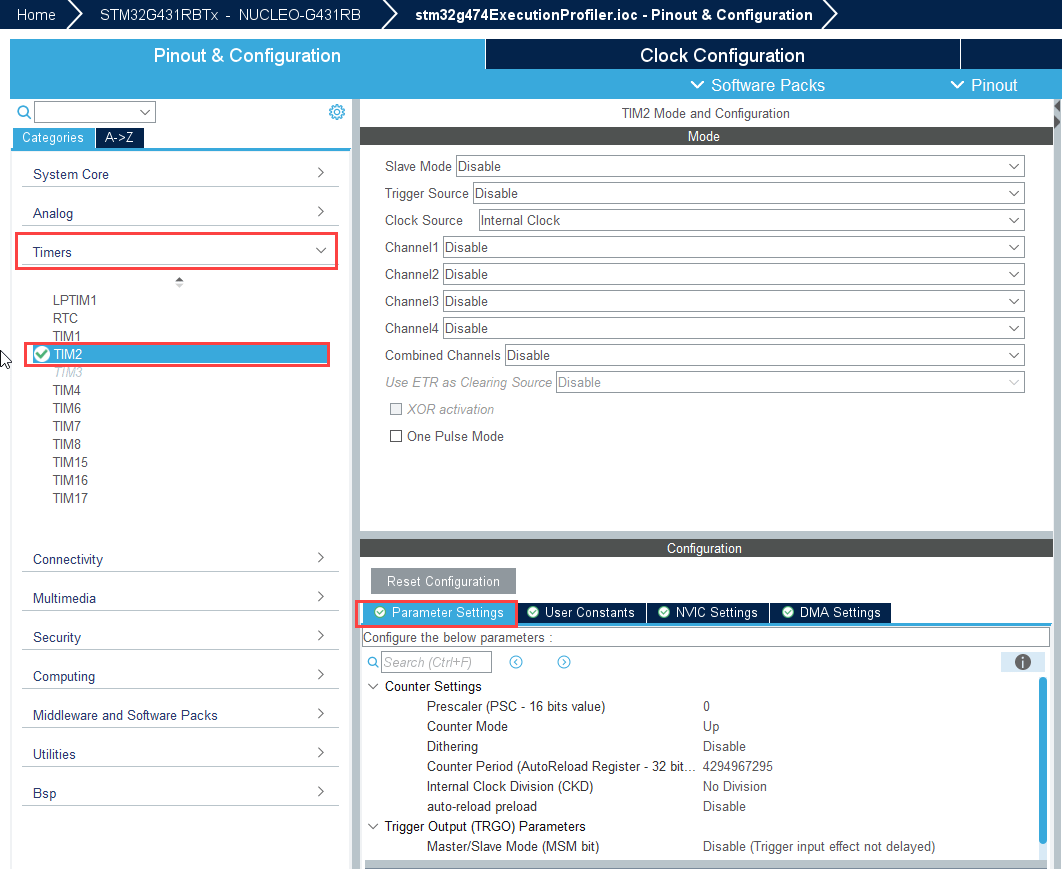Expand the Connectivity category
1062x869 pixels.
click(320, 559)
